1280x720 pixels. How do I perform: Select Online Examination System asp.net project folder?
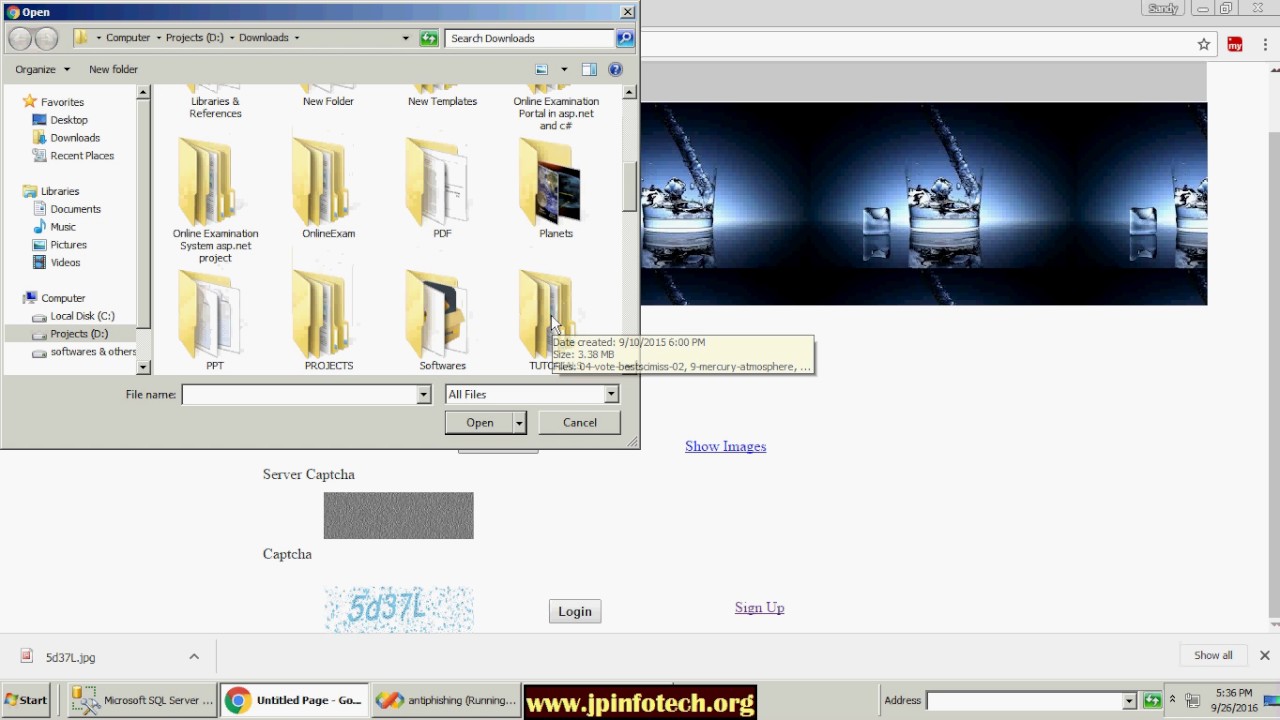coord(215,201)
